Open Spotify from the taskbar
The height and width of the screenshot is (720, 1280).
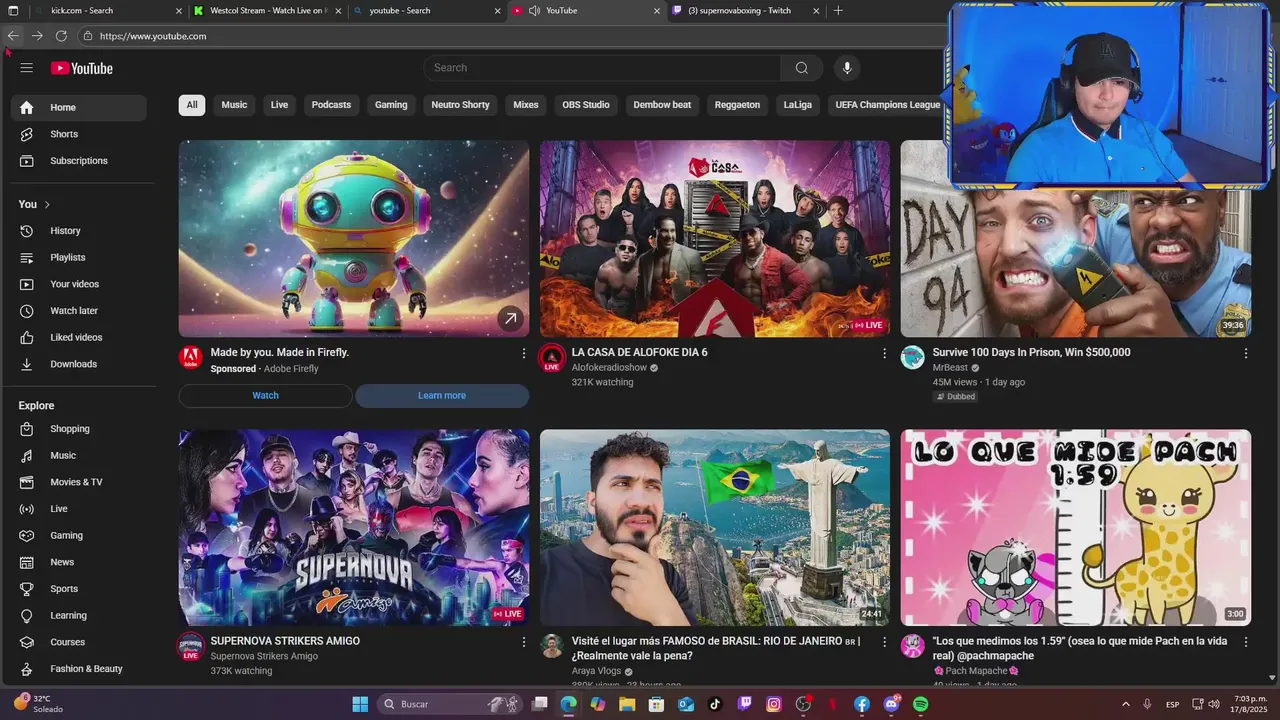[x=920, y=704]
